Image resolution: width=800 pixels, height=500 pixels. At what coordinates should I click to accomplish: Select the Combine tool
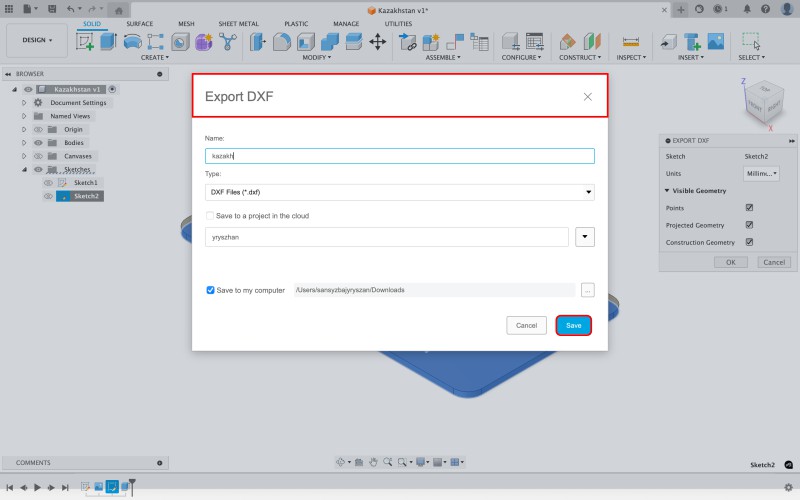point(330,42)
